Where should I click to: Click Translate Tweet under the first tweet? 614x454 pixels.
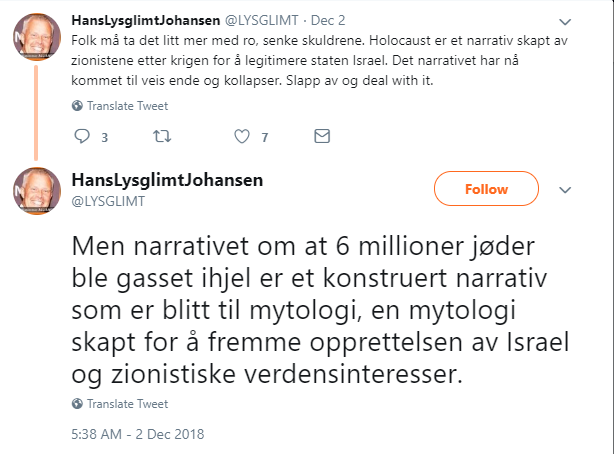pos(127,105)
